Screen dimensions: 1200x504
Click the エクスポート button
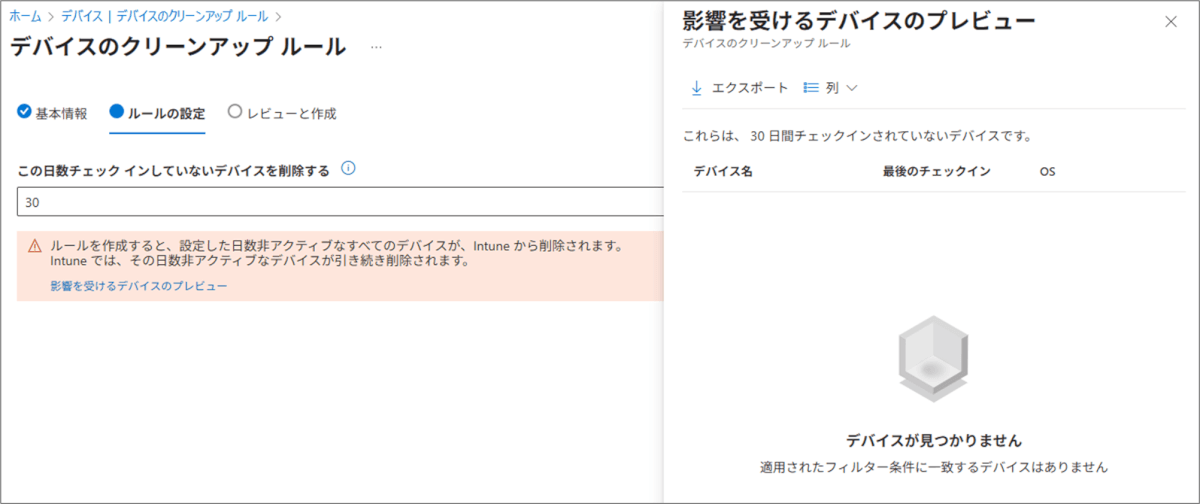pyautogui.click(x=739, y=88)
